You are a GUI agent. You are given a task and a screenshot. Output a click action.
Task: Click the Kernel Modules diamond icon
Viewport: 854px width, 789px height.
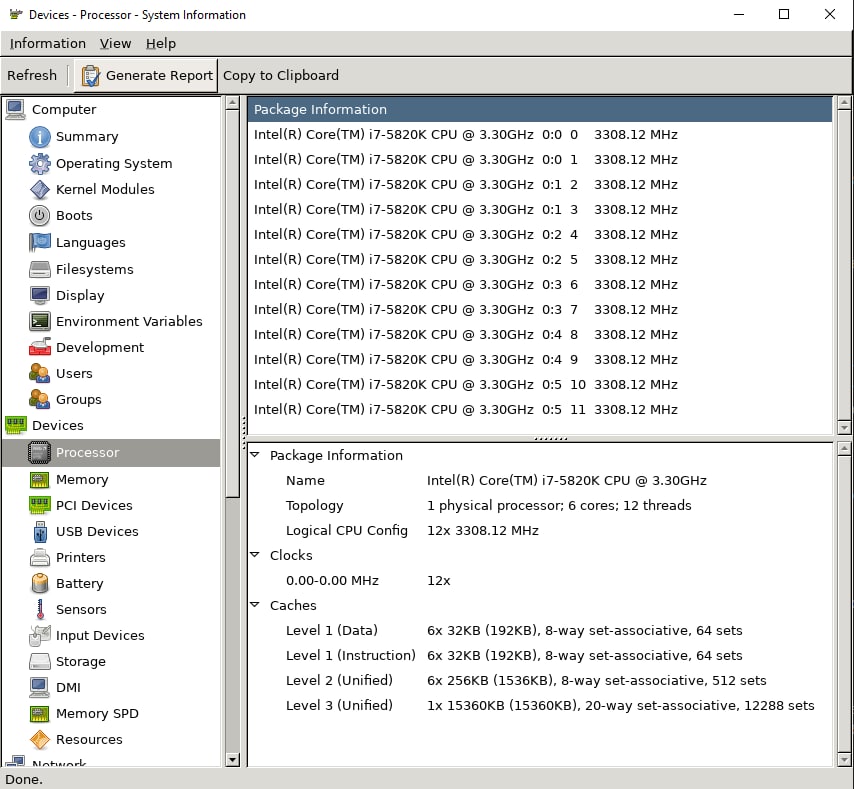point(39,189)
